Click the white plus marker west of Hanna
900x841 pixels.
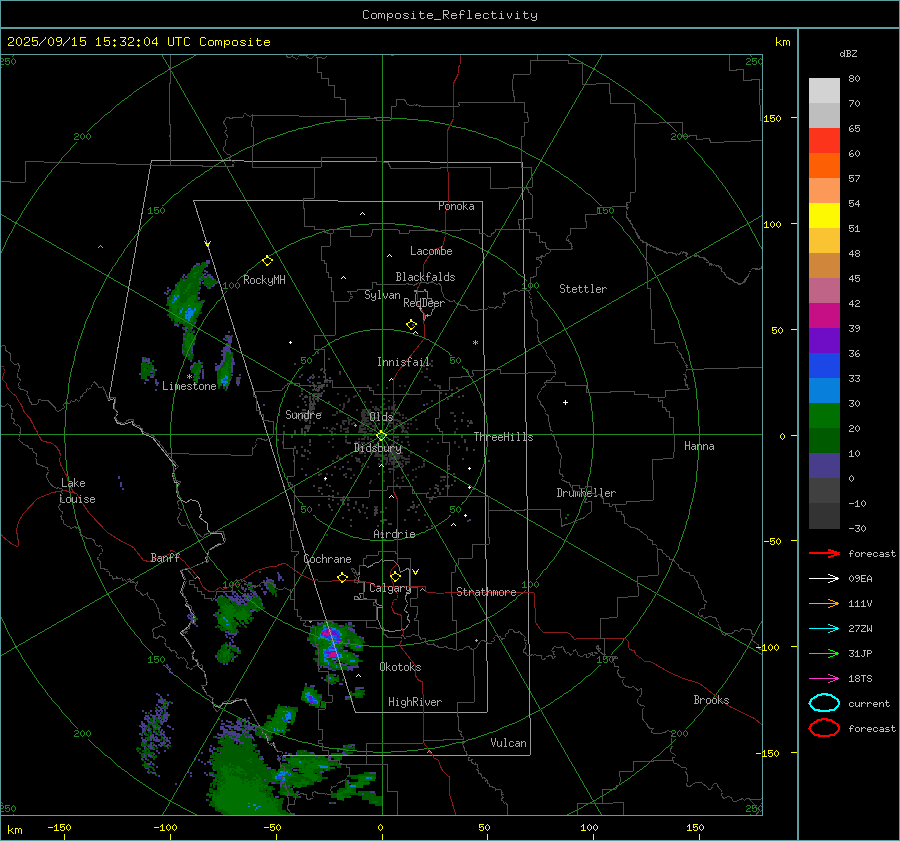pyautogui.click(x=565, y=402)
